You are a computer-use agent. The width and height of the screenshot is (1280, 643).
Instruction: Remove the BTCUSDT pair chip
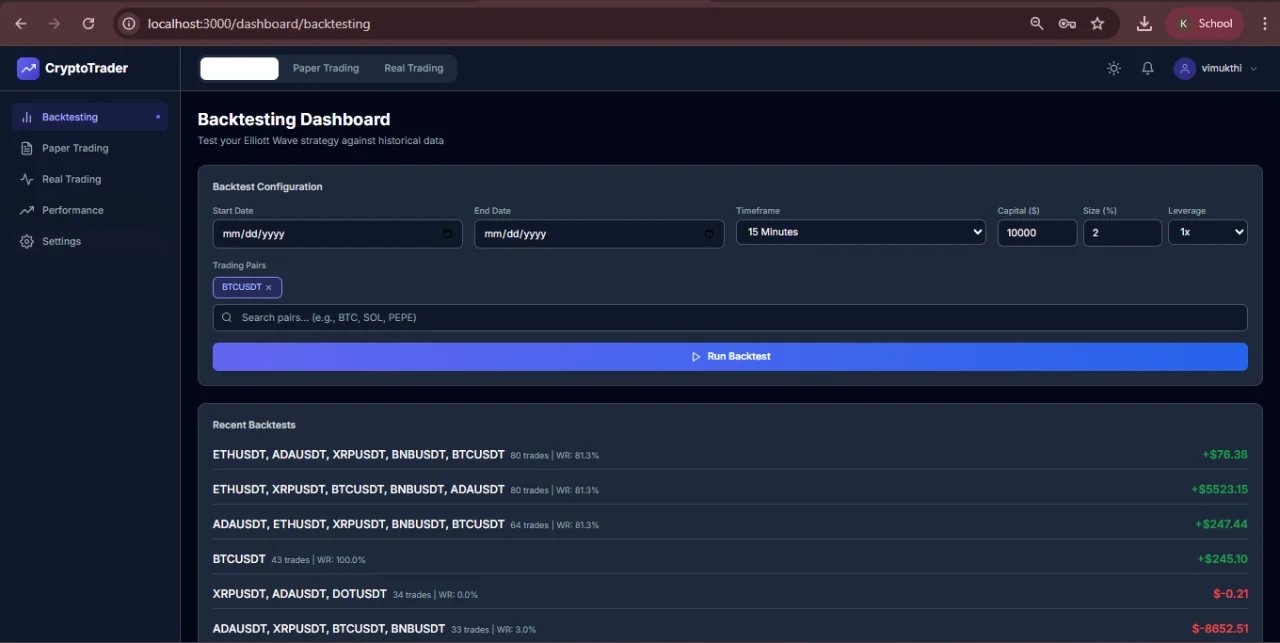(269, 287)
